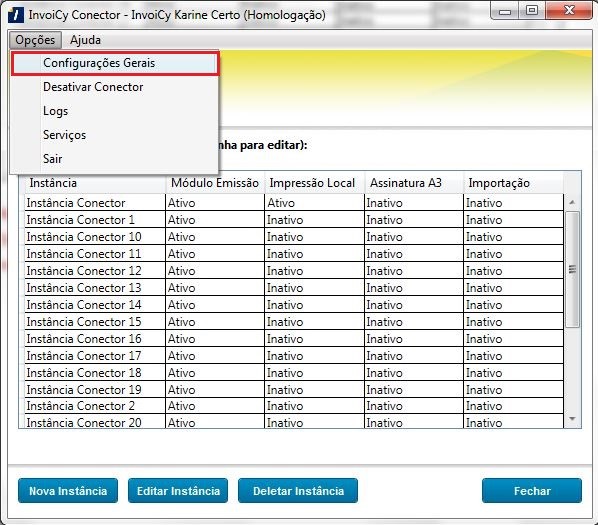The image size is (598, 525).
Task: Select the row 'Instância Conector 16'
Action: click(294, 339)
